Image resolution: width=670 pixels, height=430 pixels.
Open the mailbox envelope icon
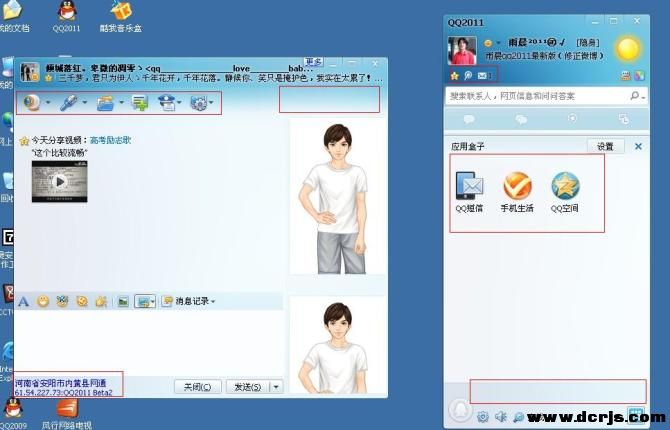pyautogui.click(x=482, y=76)
